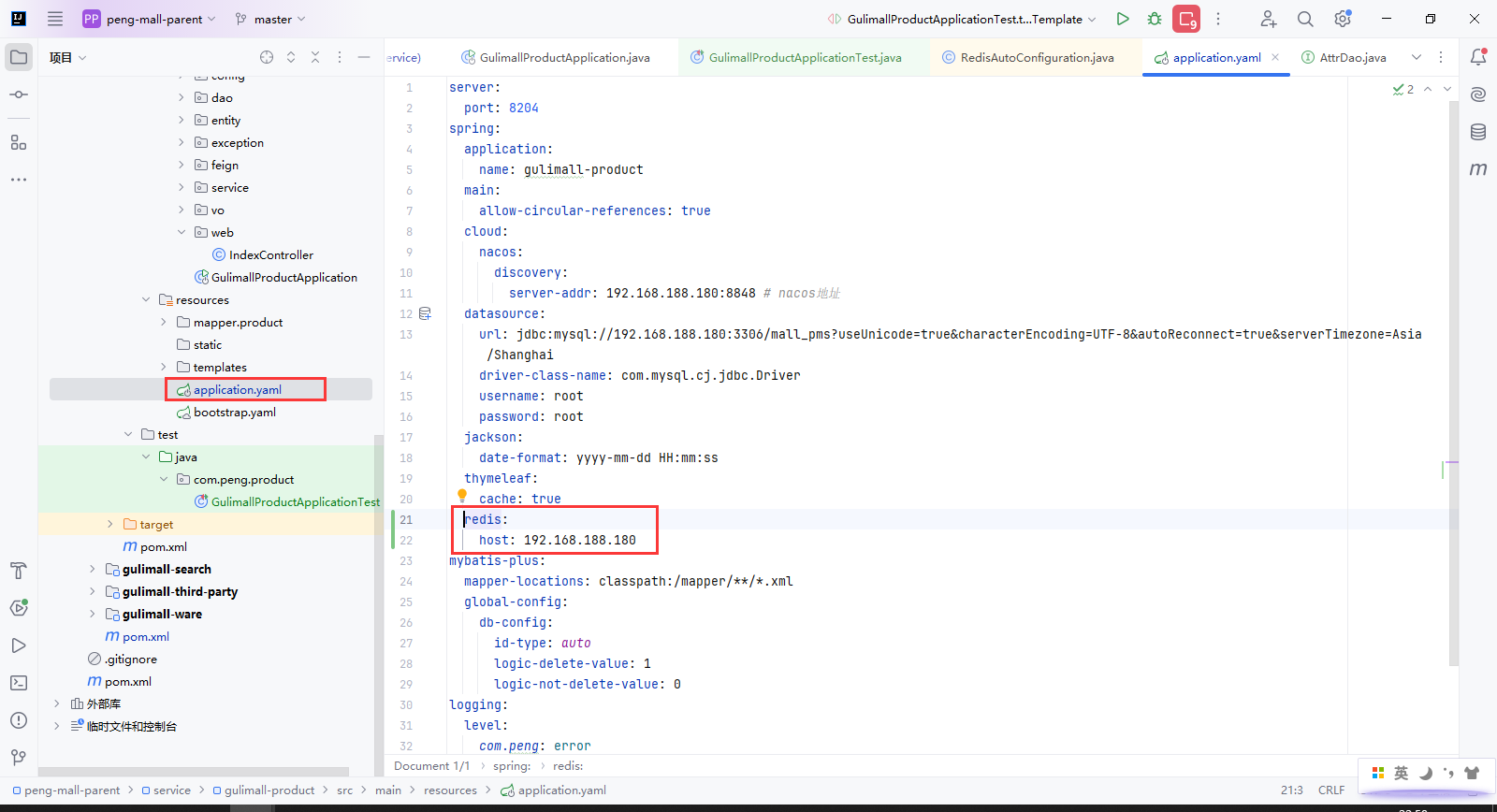Open the Commit tool window
The image size is (1497, 812).
[19, 94]
